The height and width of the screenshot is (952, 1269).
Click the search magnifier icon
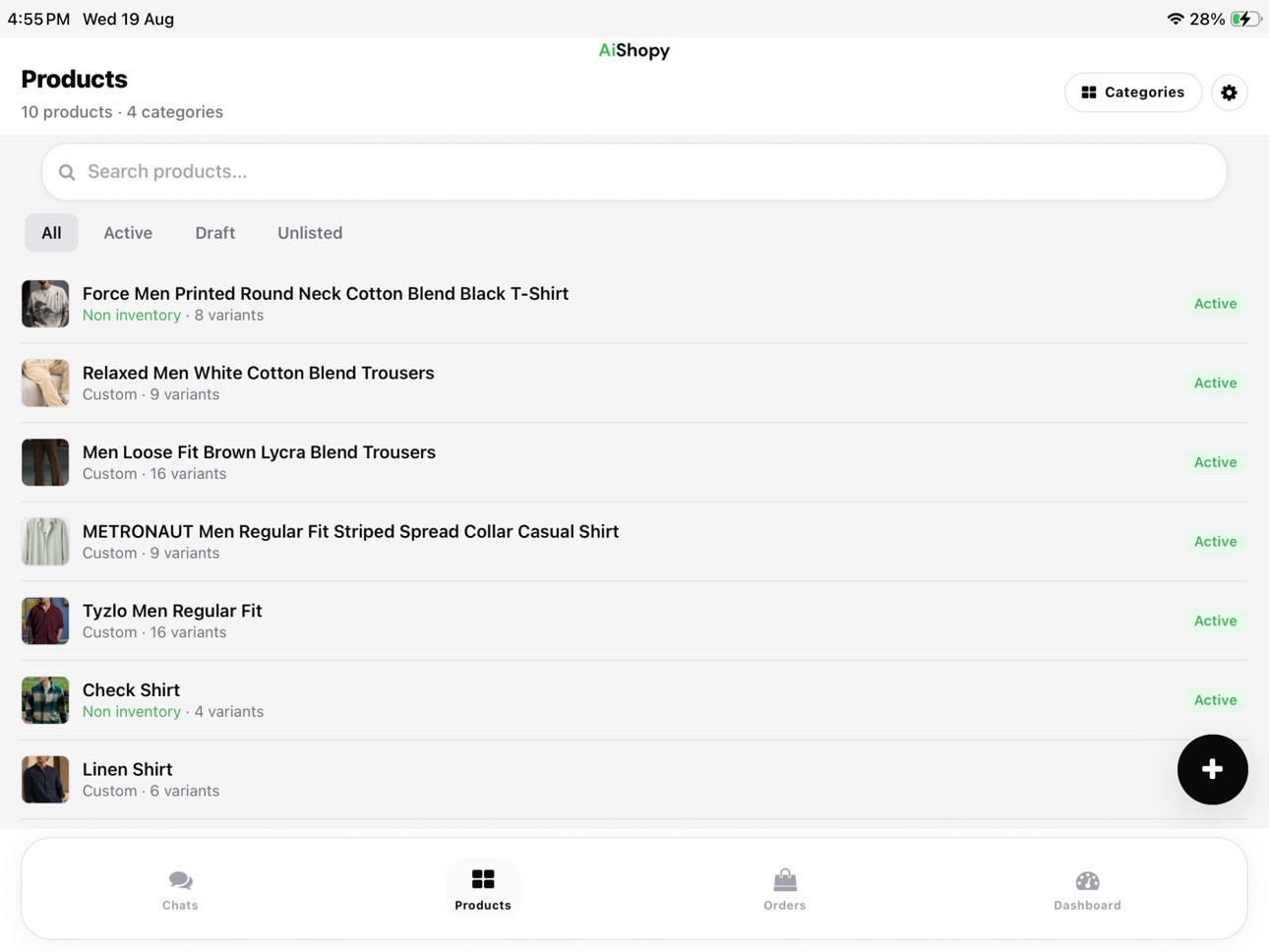[67, 172]
